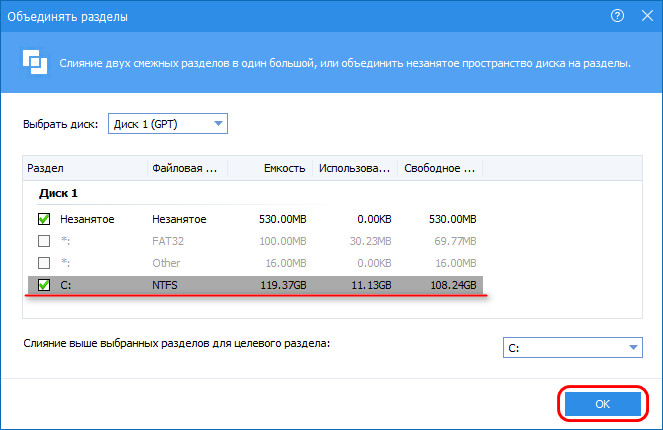This screenshot has width=663, height=430.
Task: Uncheck the Незанятое partition checkbox
Action: click(44, 219)
